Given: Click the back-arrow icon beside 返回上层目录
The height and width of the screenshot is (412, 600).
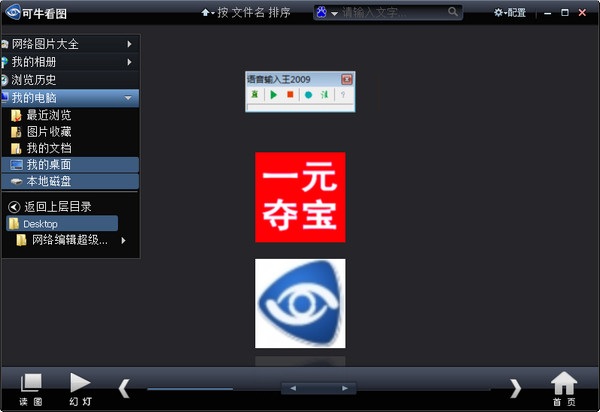Looking at the screenshot, I should 14,207.
